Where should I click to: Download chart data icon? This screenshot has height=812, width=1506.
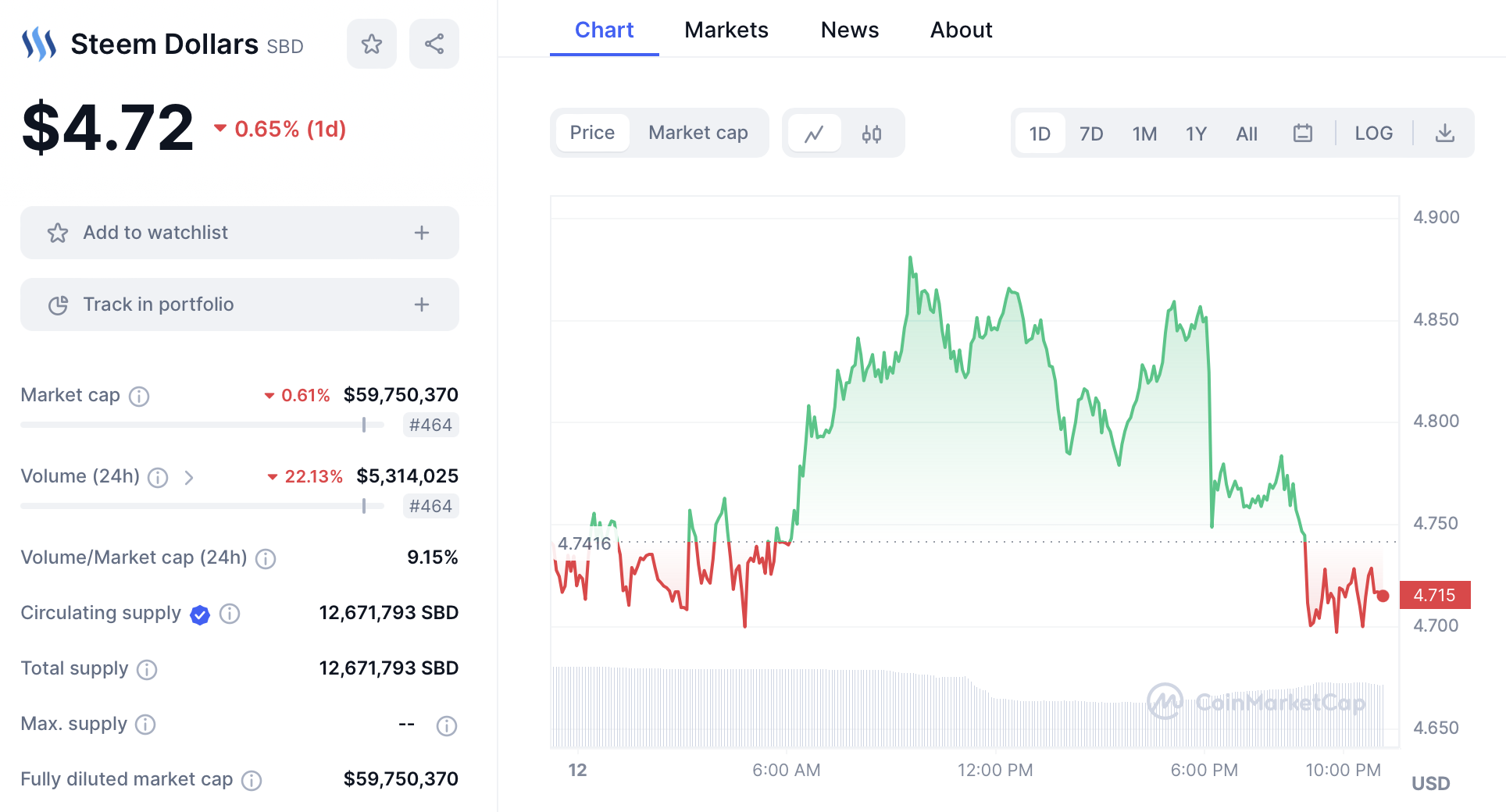coord(1445,134)
